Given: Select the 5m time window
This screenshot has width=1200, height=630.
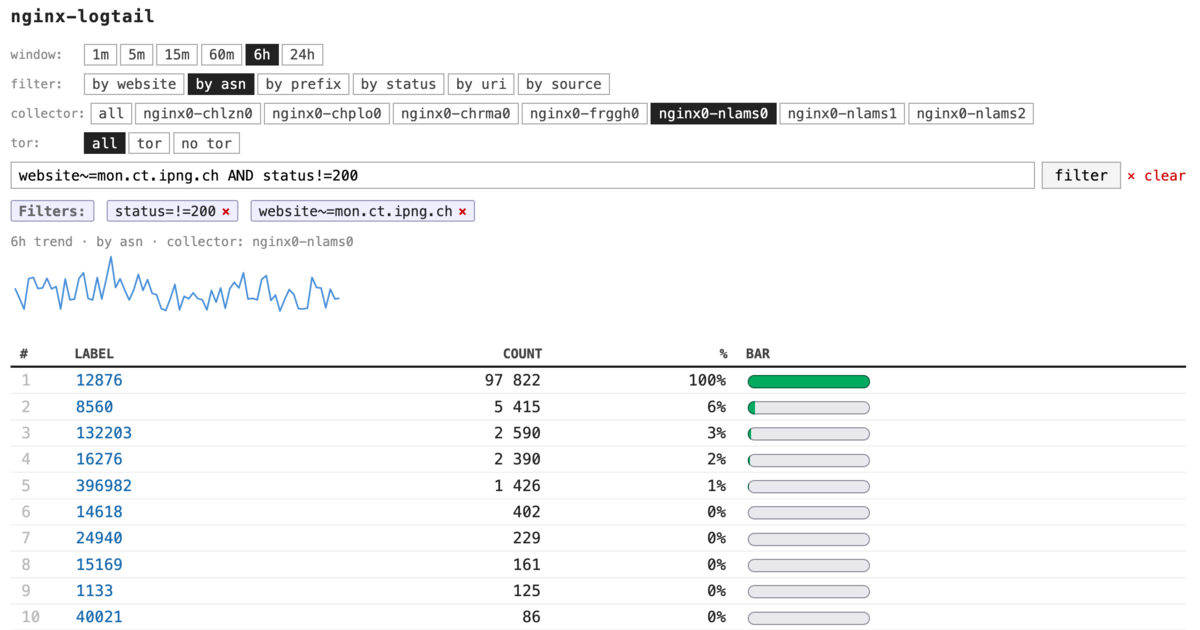Looking at the screenshot, I should (x=137, y=55).
